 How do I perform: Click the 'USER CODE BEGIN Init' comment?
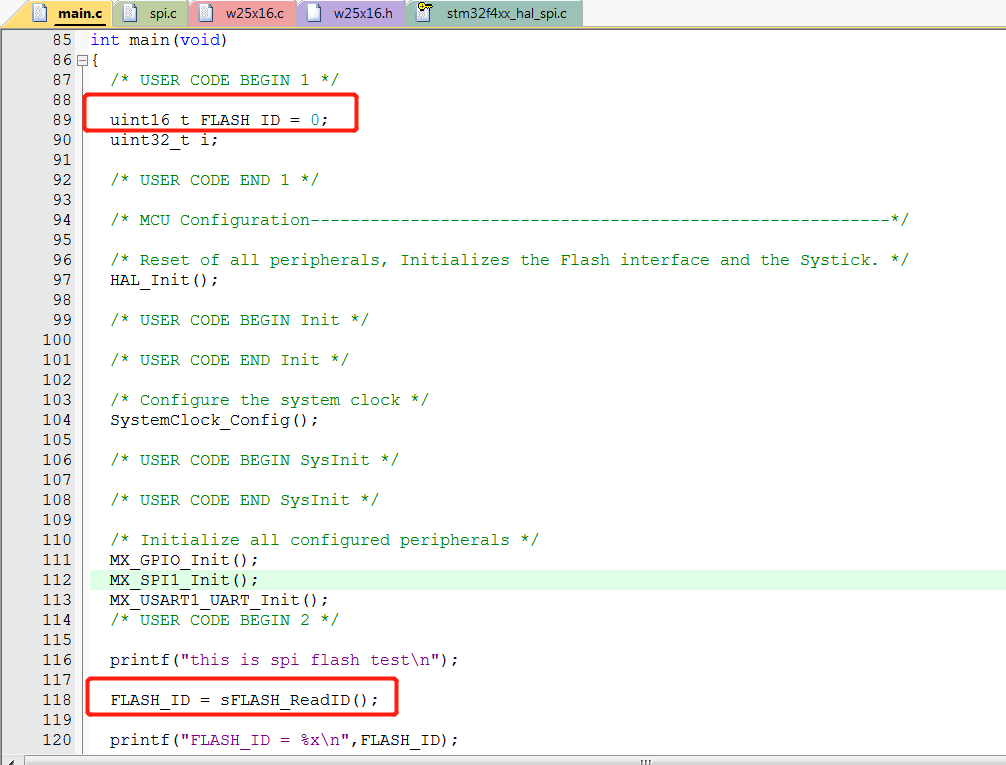click(239, 320)
